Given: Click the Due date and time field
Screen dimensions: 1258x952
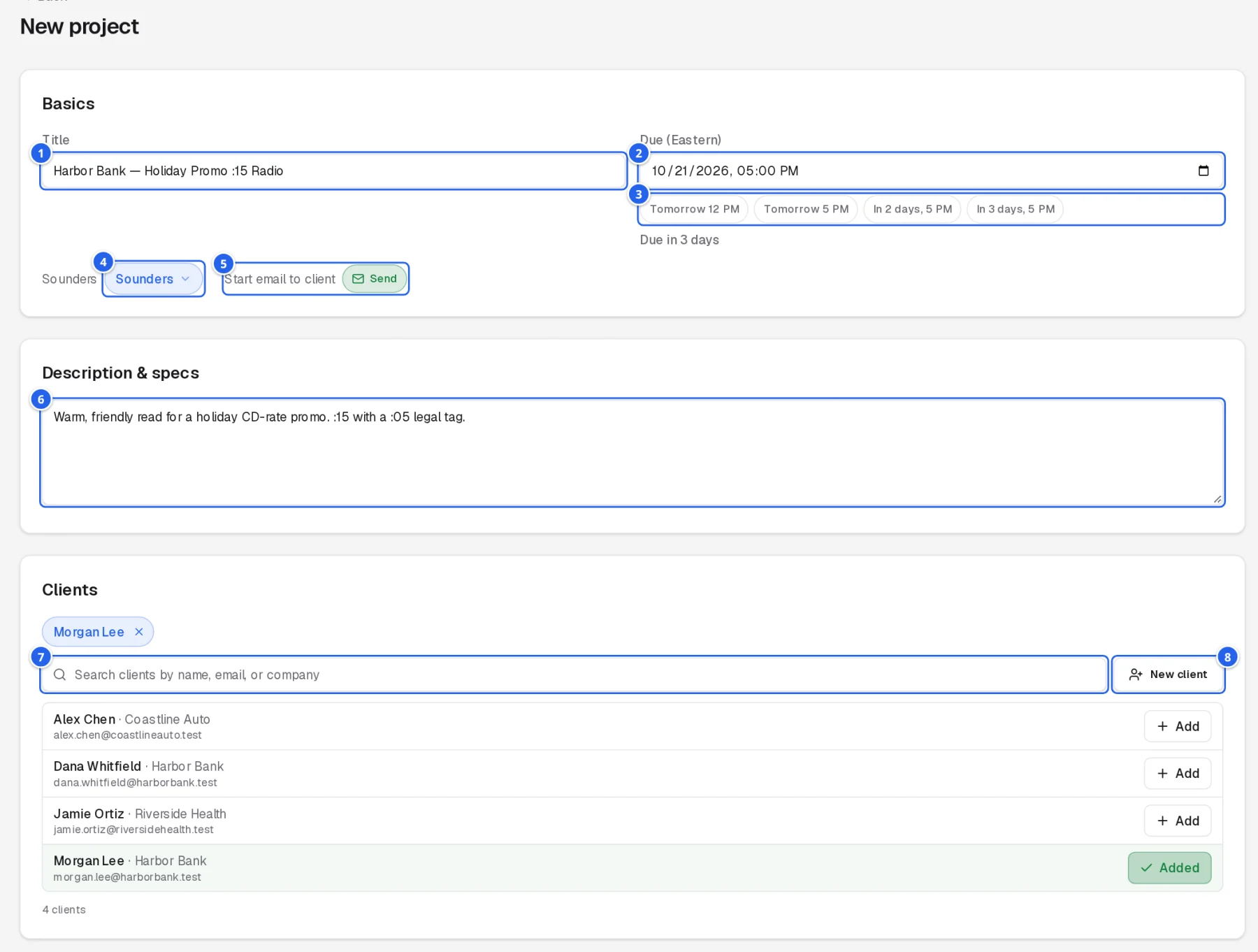Looking at the screenshot, I should (x=931, y=171).
